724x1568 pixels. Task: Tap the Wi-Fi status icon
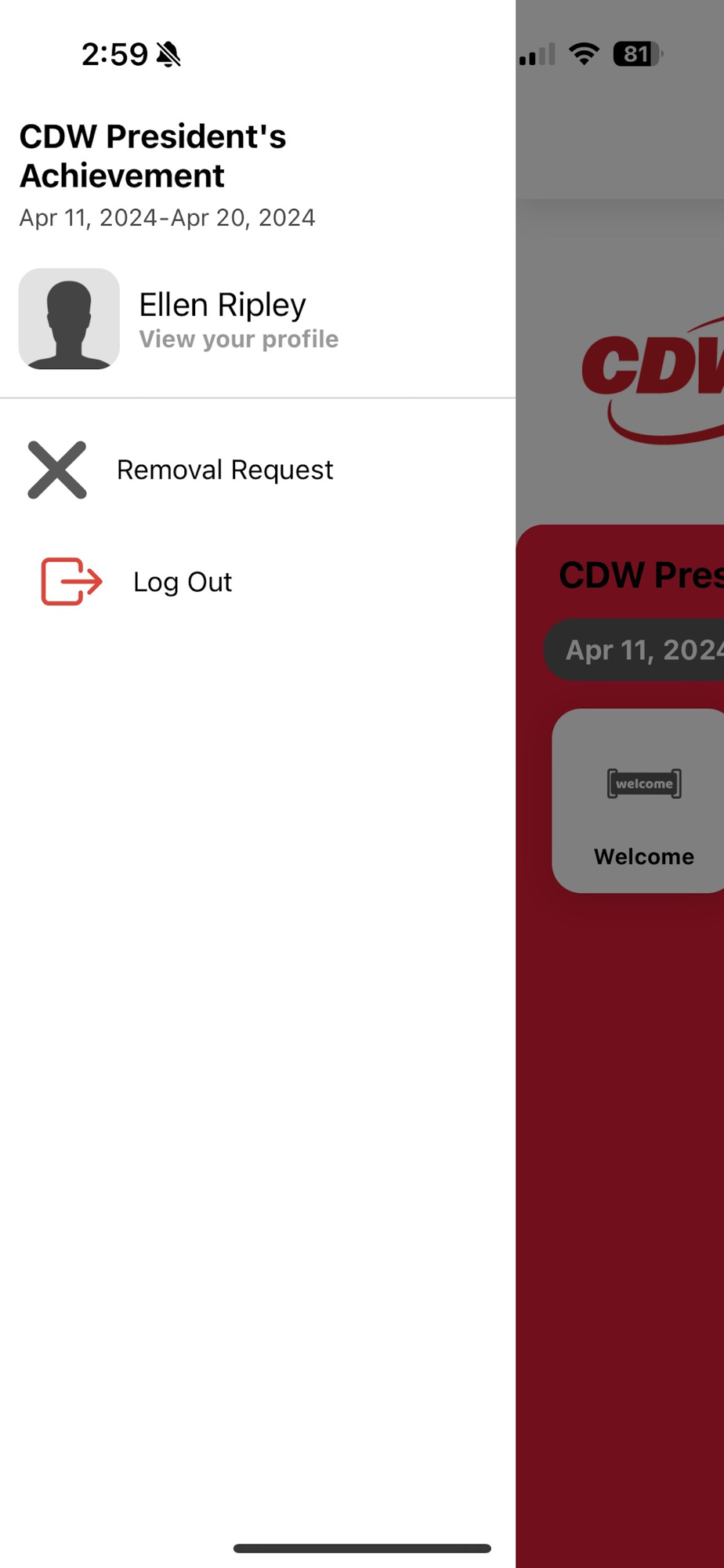[x=584, y=53]
